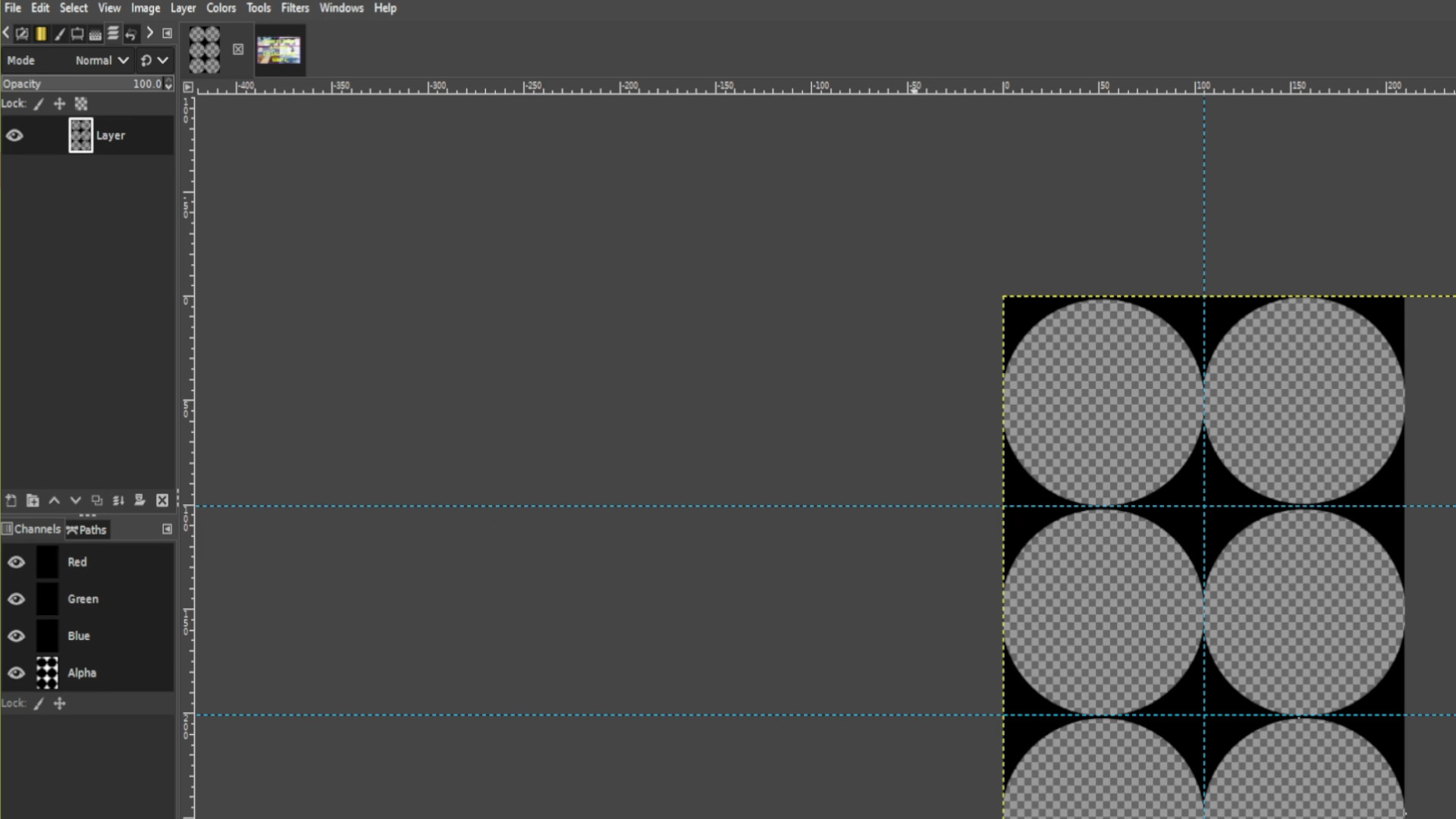Select the row named Layer
The width and height of the screenshot is (1456, 819).
pos(87,135)
